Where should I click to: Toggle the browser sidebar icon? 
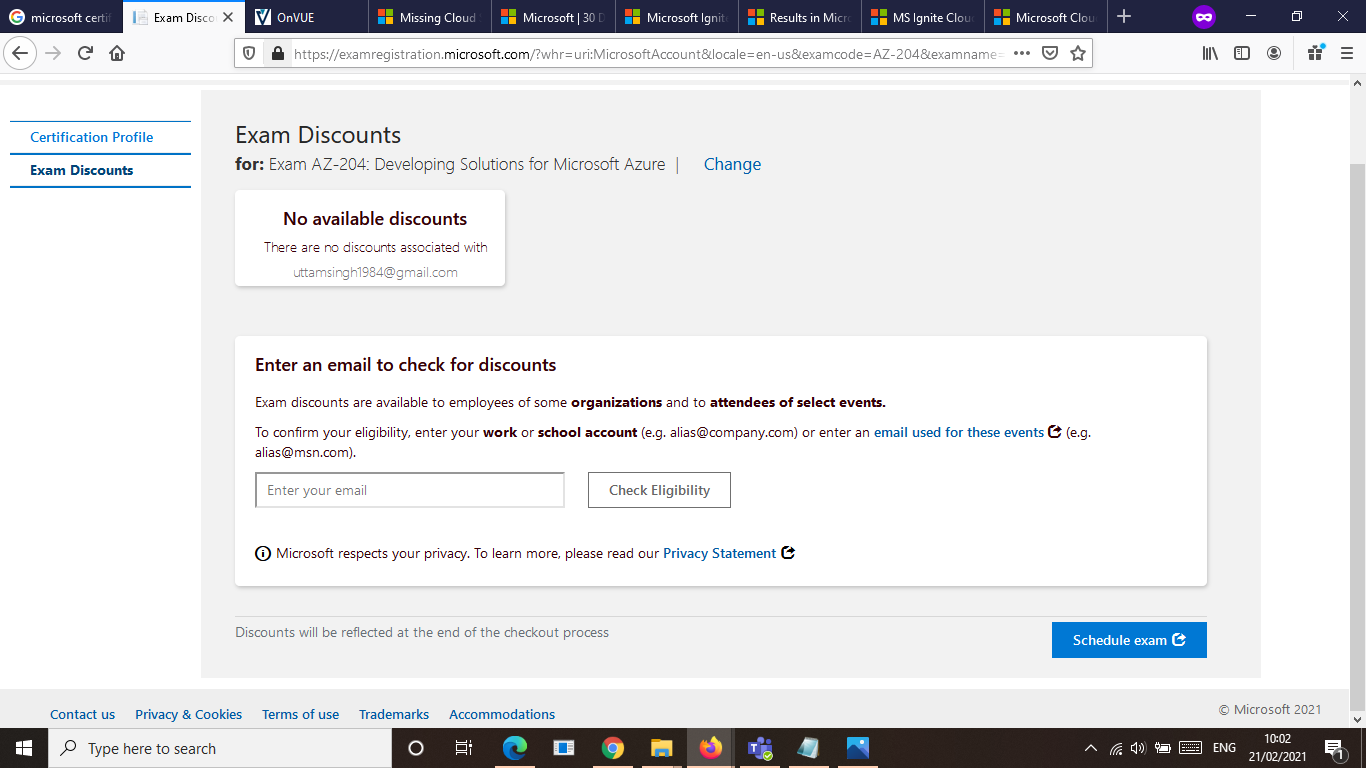point(1241,52)
